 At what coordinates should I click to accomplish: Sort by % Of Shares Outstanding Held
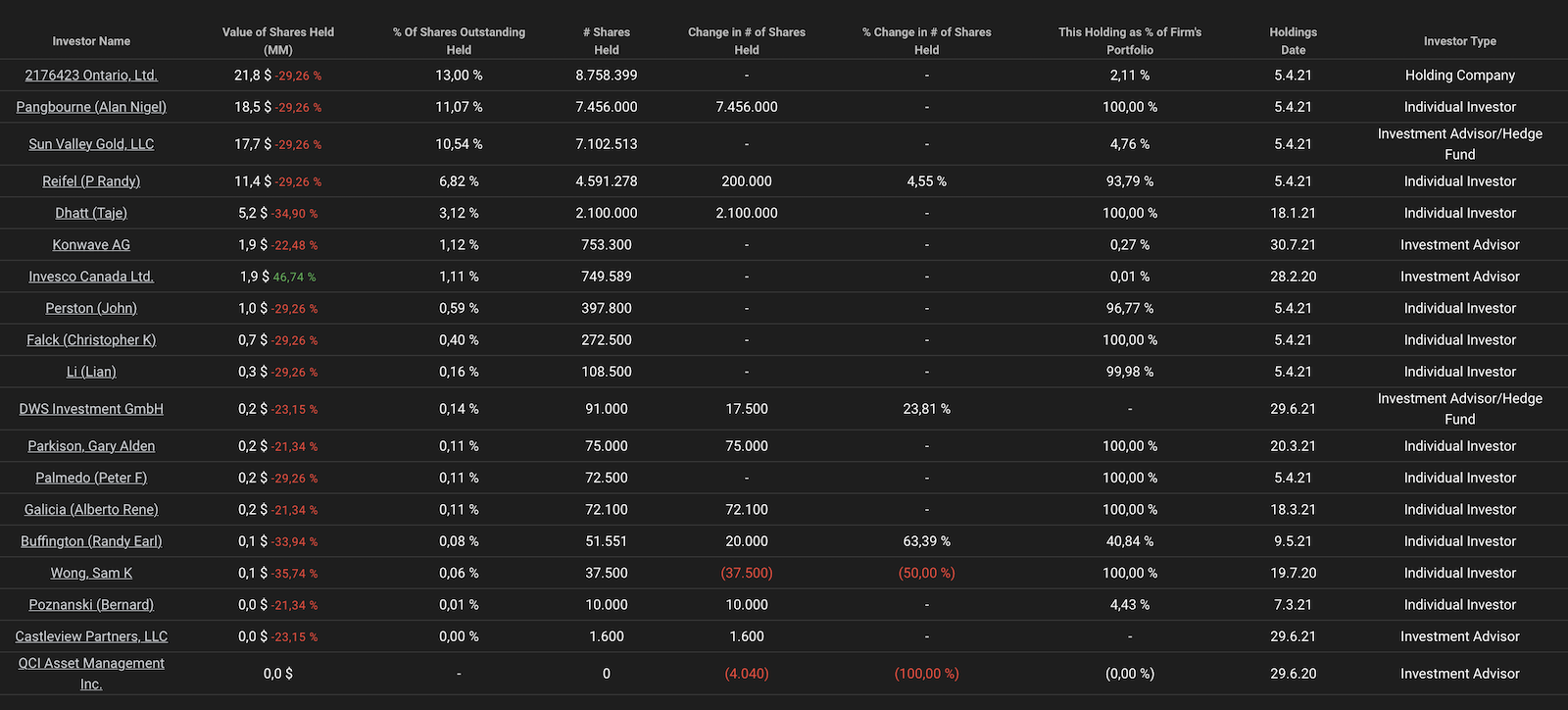[459, 41]
